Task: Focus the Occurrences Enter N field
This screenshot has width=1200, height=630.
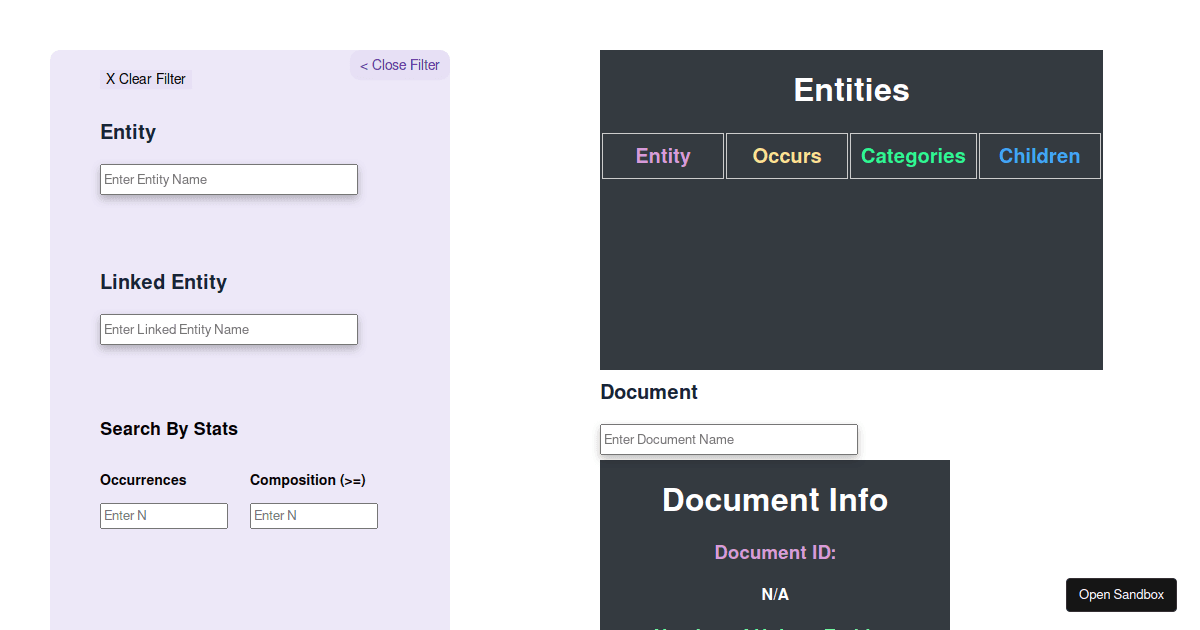Action: pos(163,515)
